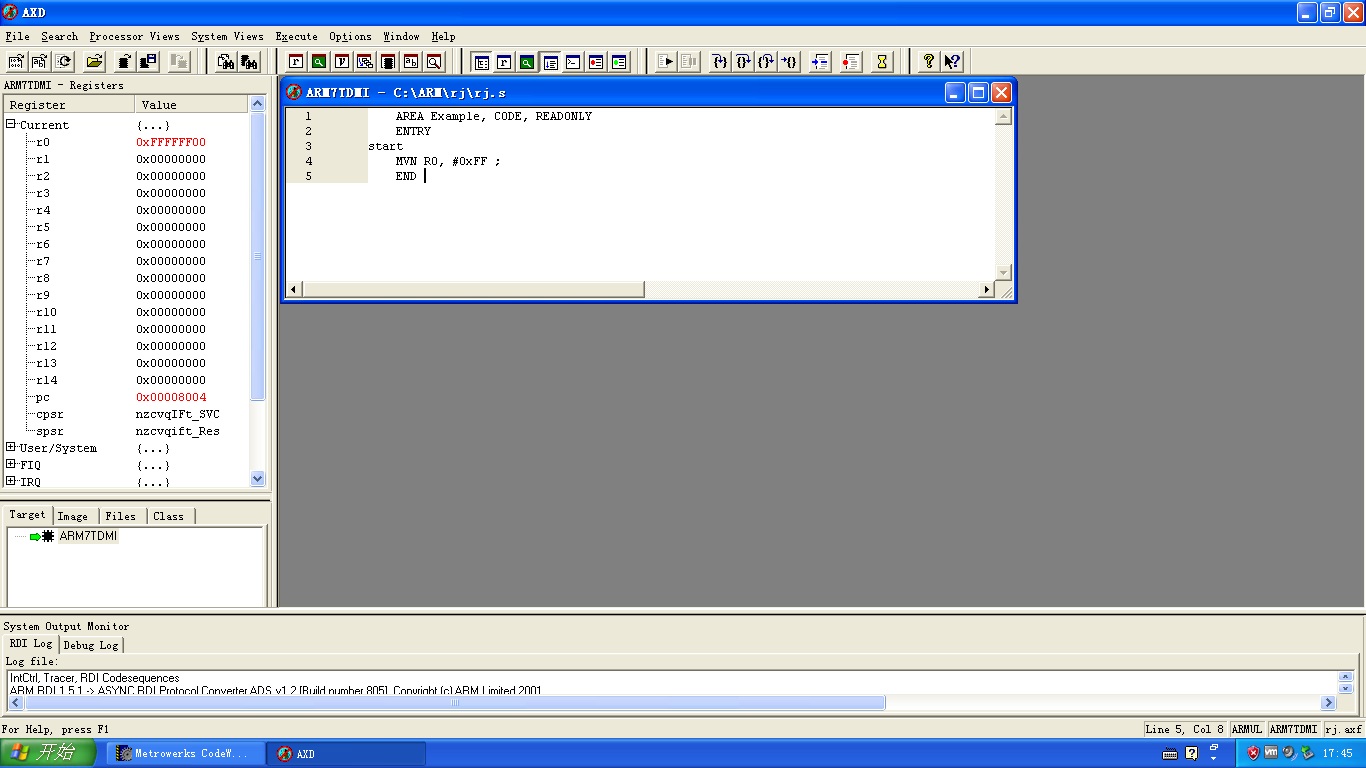1366x768 pixels.
Task: Click the Reload Current Image icon
Action: coord(62,62)
